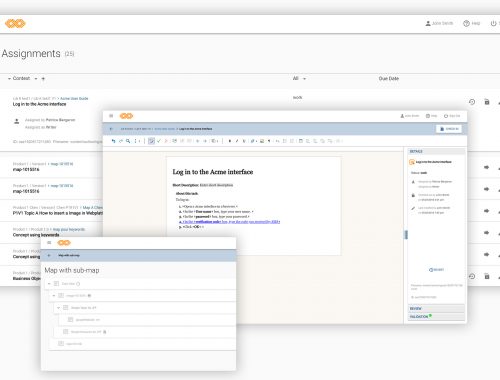Image resolution: width=500 pixels, height=380 pixels.
Task: Click the orange logo in the Assignments header
Action: [15, 23]
